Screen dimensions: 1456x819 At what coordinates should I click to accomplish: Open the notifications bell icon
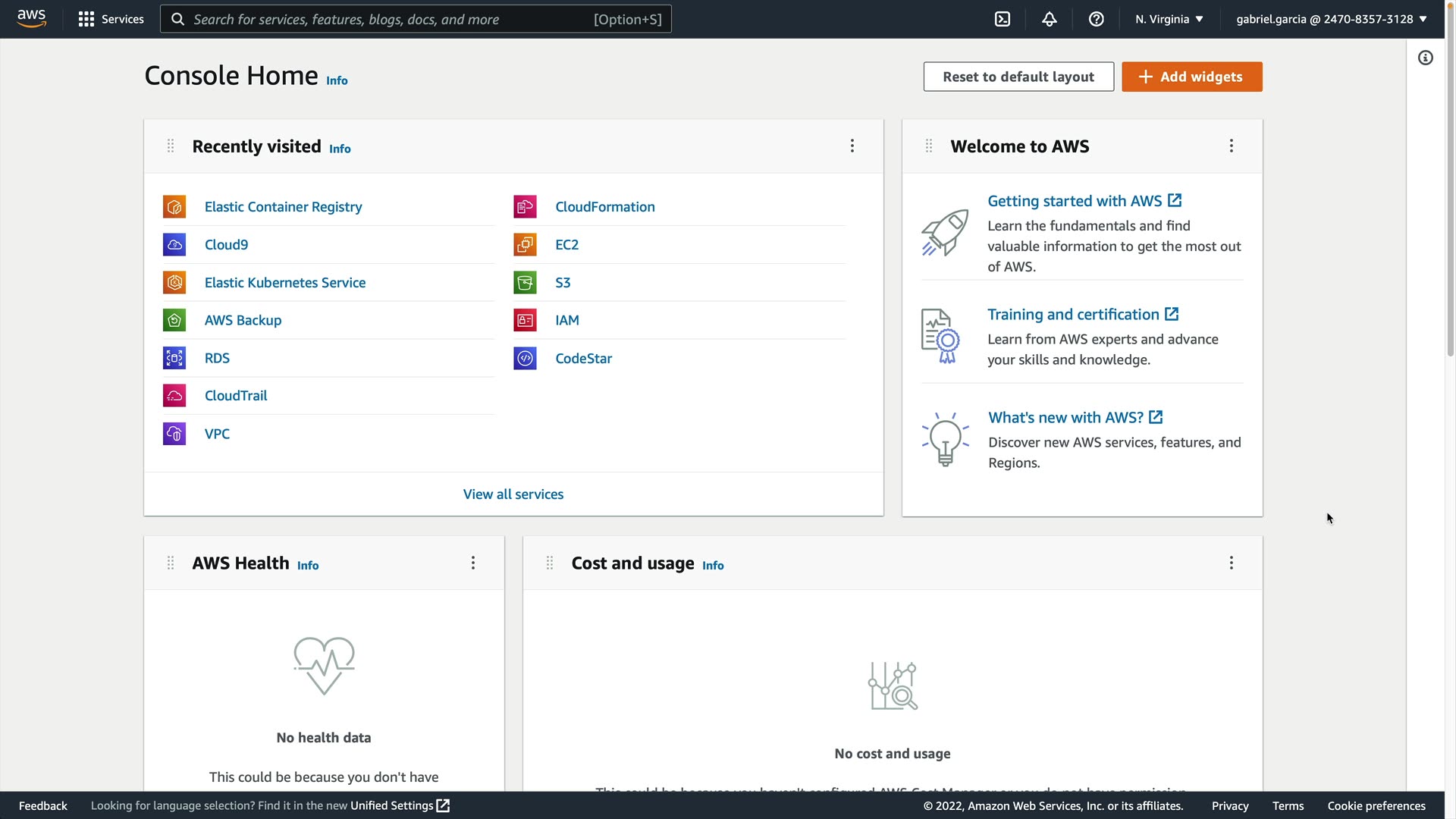1050,19
